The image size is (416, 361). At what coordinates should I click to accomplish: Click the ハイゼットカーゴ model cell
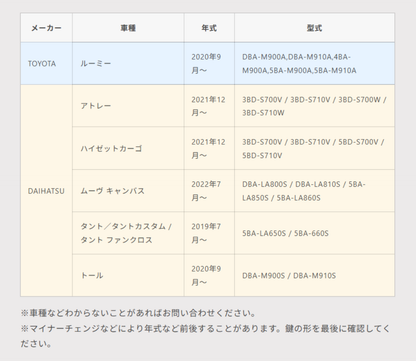(128, 148)
